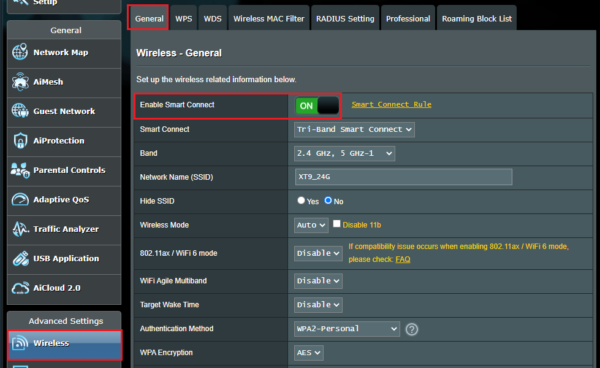The image size is (600, 368).
Task: Open Network Map menu entry
Action: pyautogui.click(x=64, y=53)
